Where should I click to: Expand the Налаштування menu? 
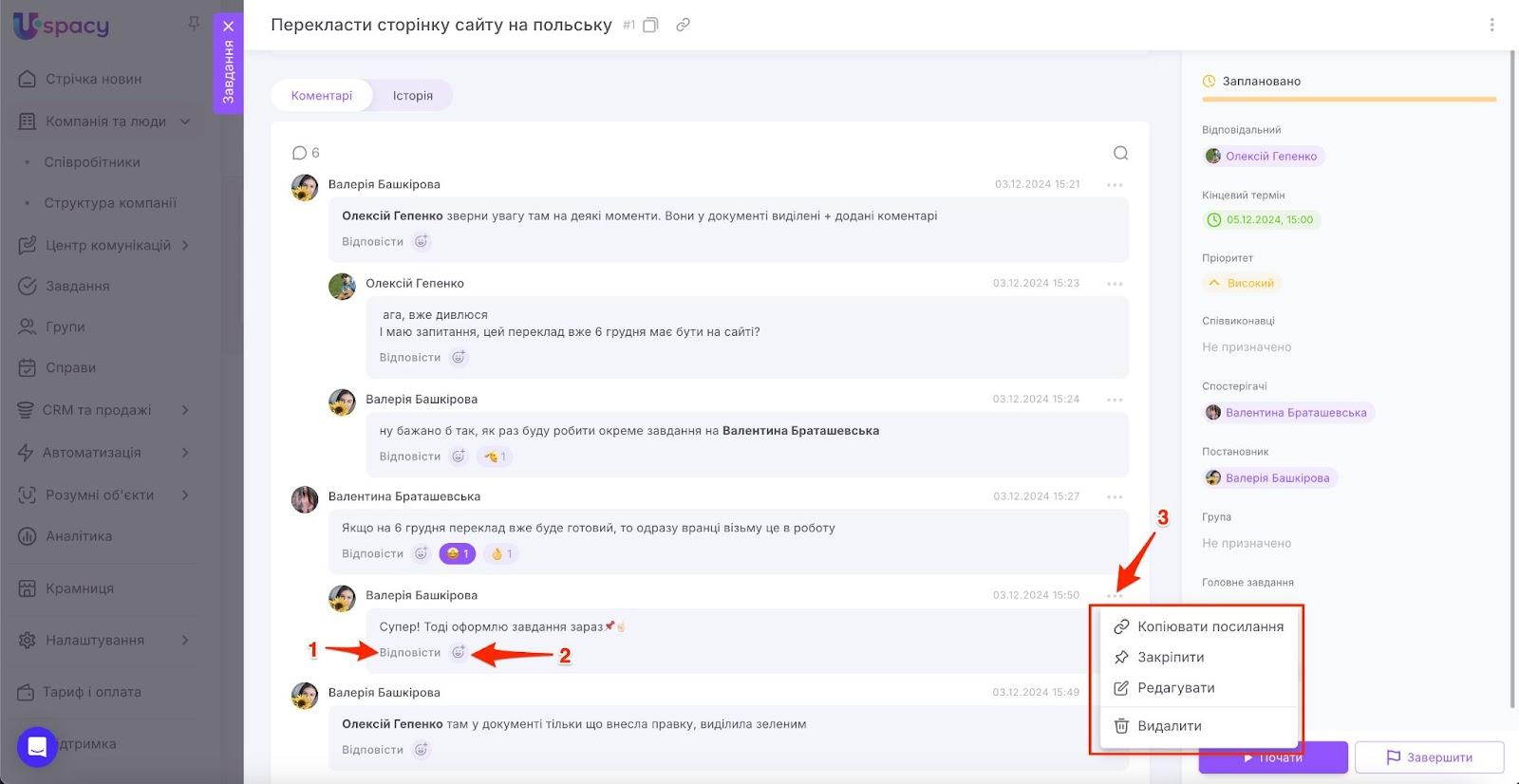point(185,640)
